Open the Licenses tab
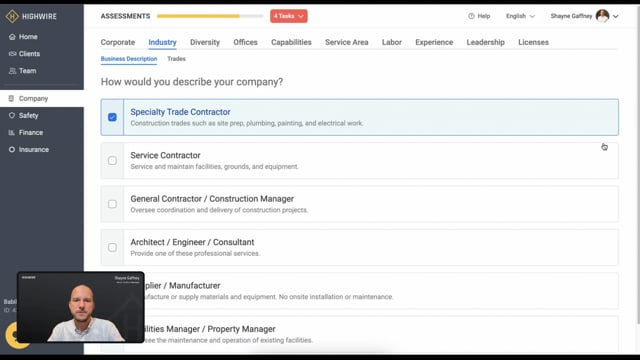The image size is (640, 360). pos(533,42)
